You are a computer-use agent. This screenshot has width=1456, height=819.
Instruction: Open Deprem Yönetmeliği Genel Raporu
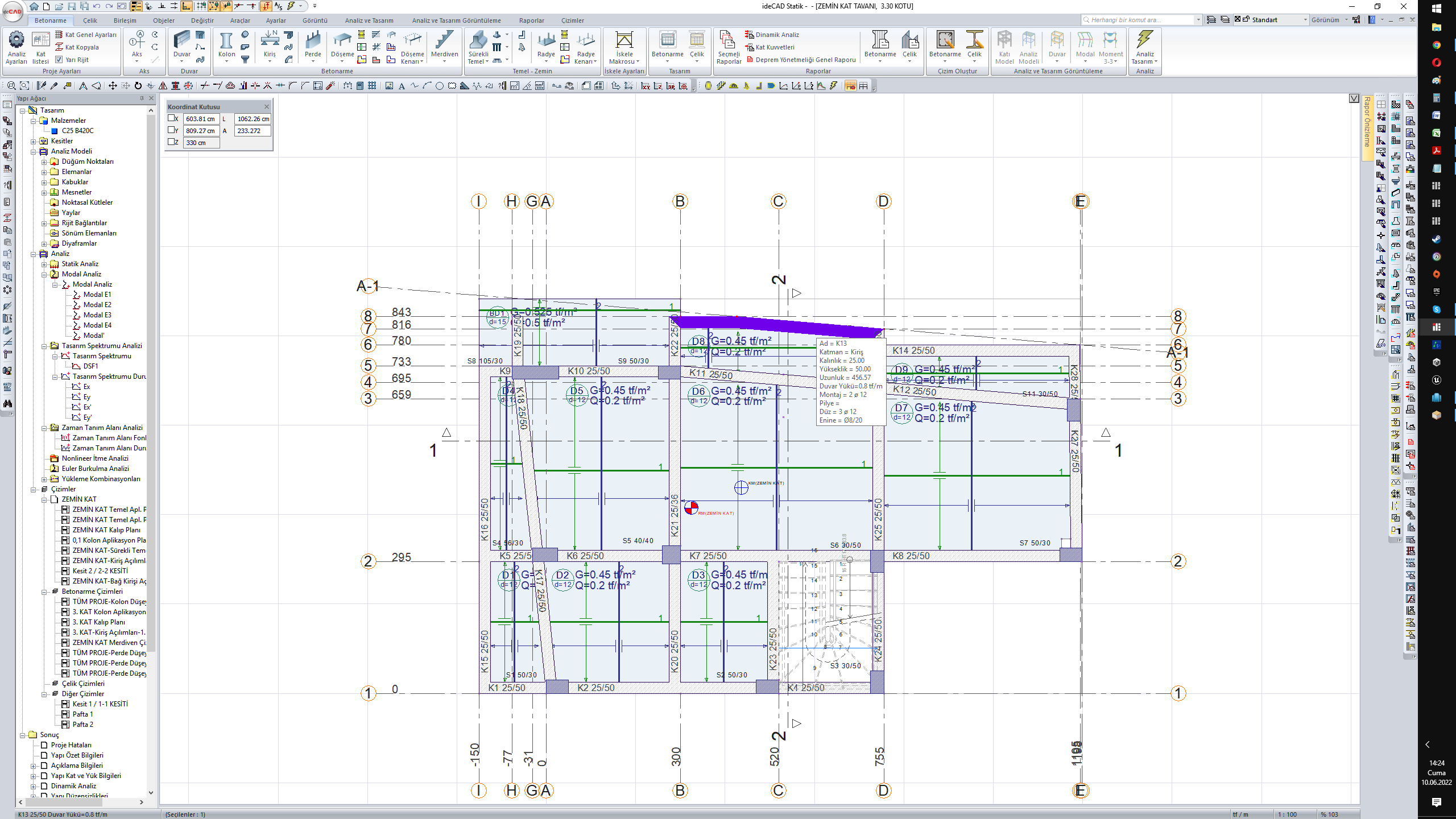[x=801, y=60]
